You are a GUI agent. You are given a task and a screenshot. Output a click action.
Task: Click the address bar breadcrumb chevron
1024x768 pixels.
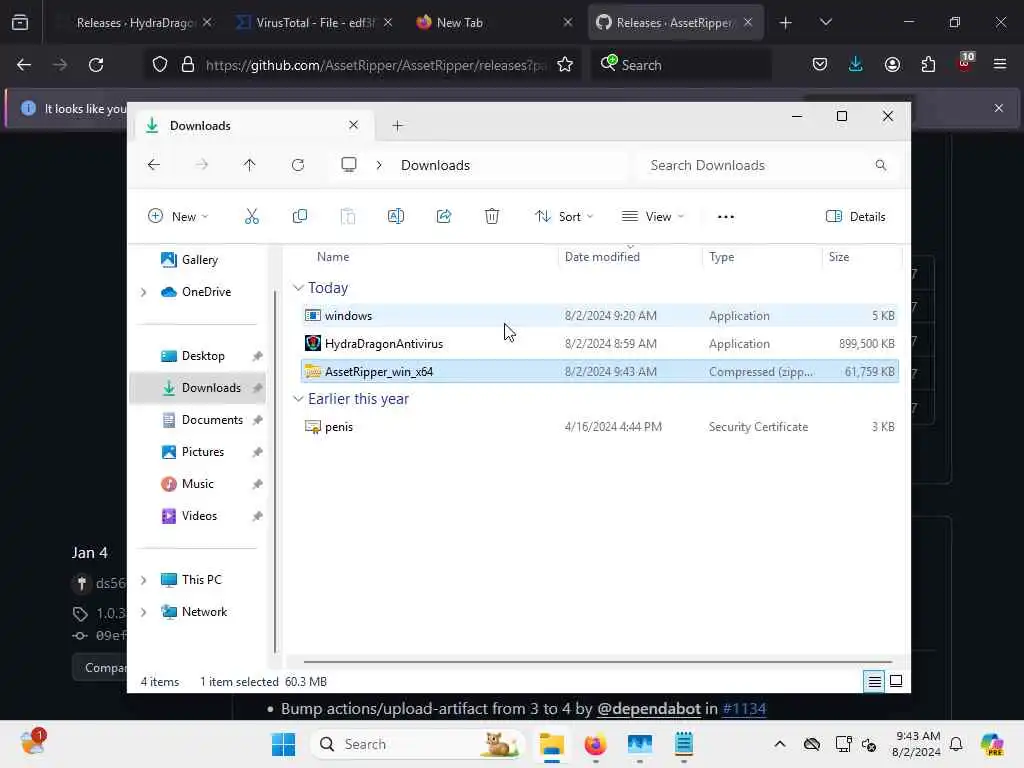point(379,165)
